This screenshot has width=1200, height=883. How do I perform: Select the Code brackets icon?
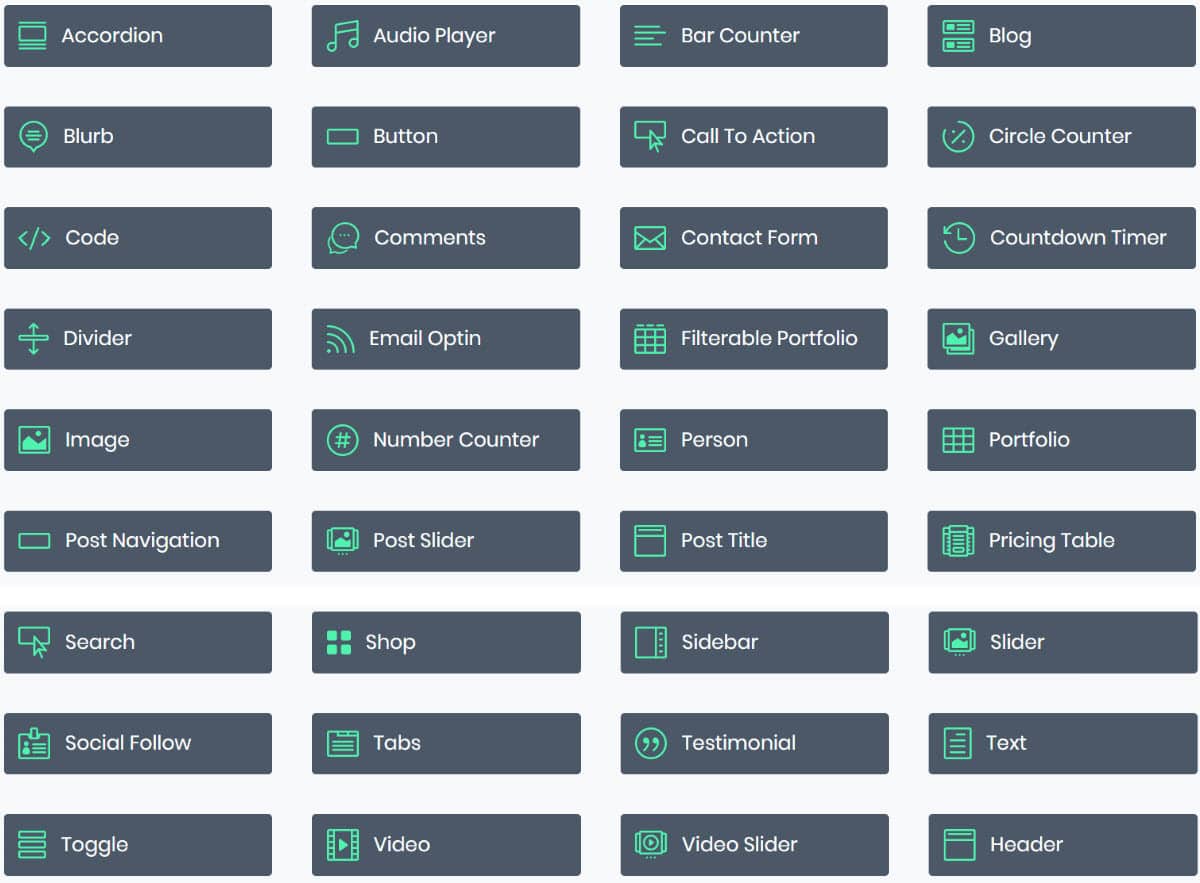[x=34, y=238]
